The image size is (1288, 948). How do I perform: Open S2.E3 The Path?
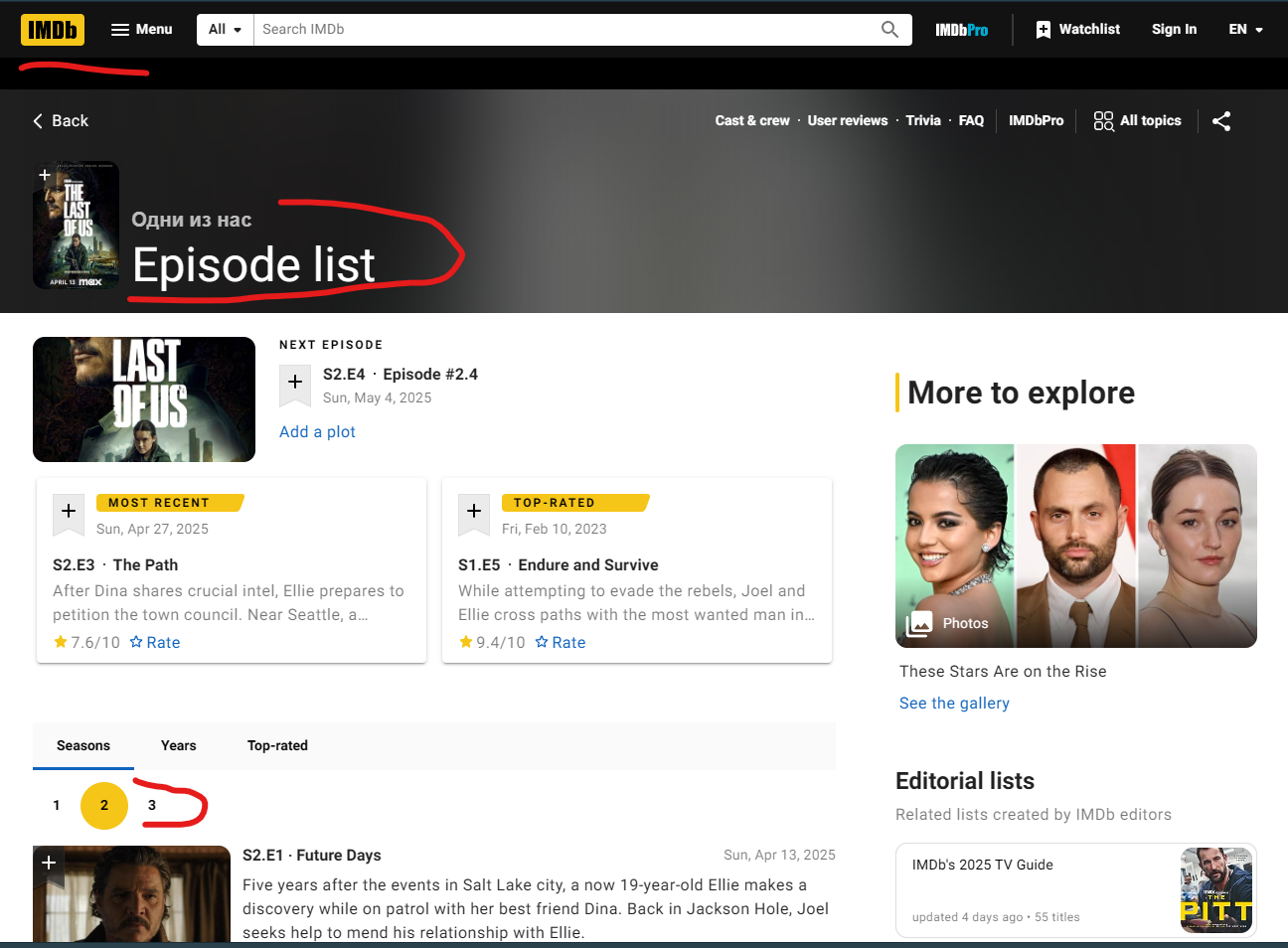coord(115,564)
